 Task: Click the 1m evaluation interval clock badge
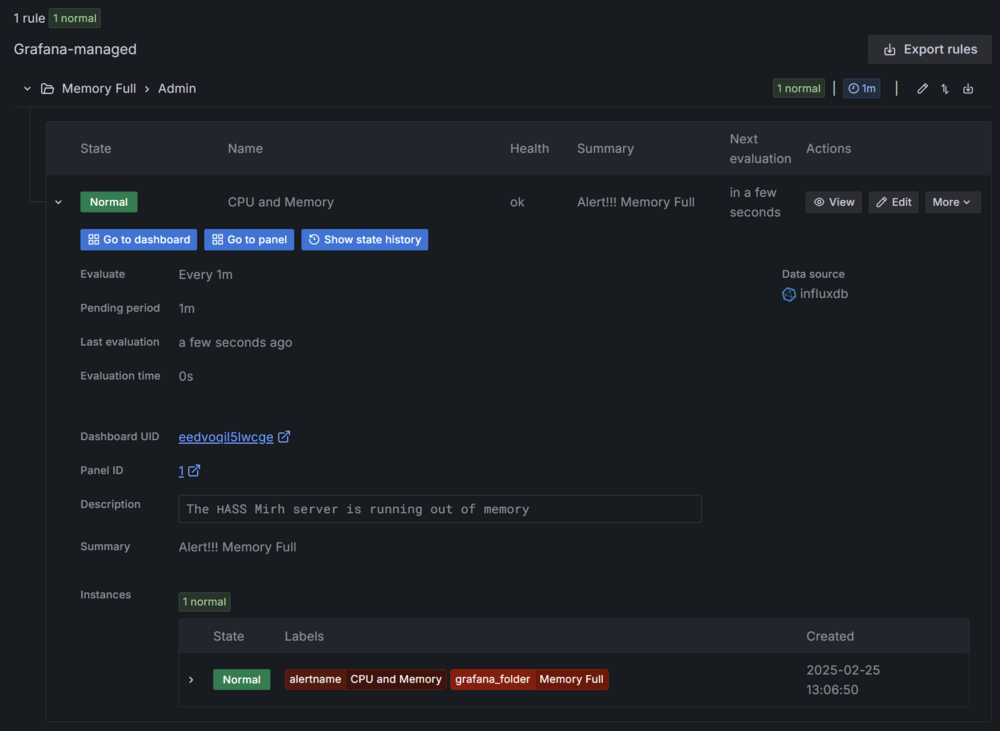pyautogui.click(x=861, y=89)
